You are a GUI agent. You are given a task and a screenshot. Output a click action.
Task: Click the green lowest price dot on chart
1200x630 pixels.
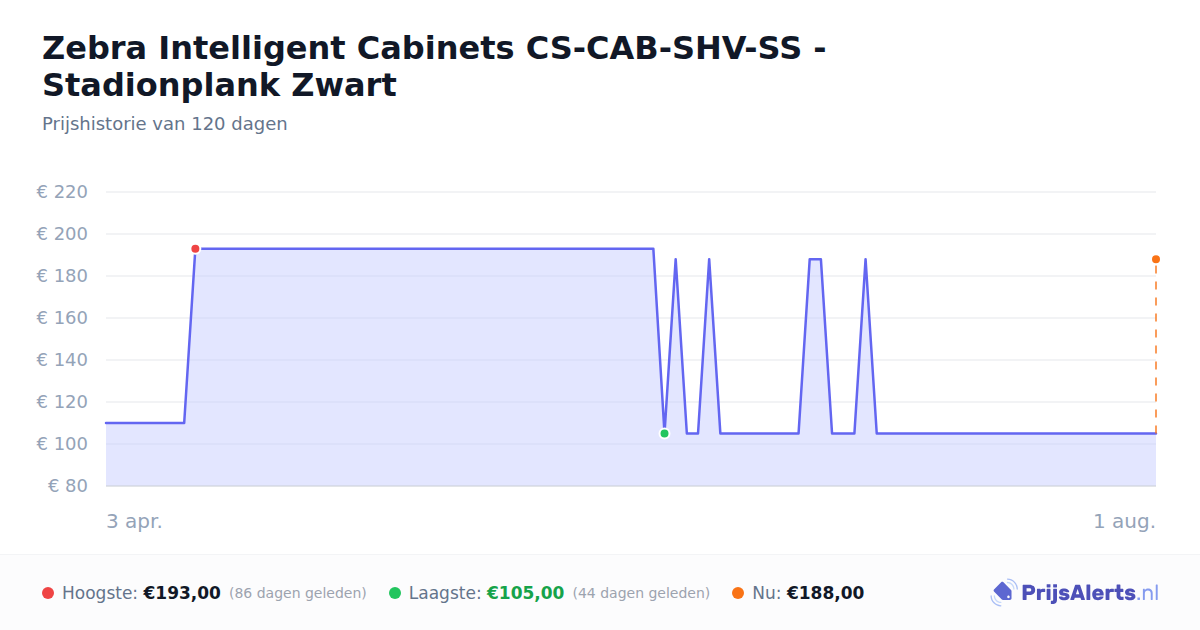tap(664, 433)
